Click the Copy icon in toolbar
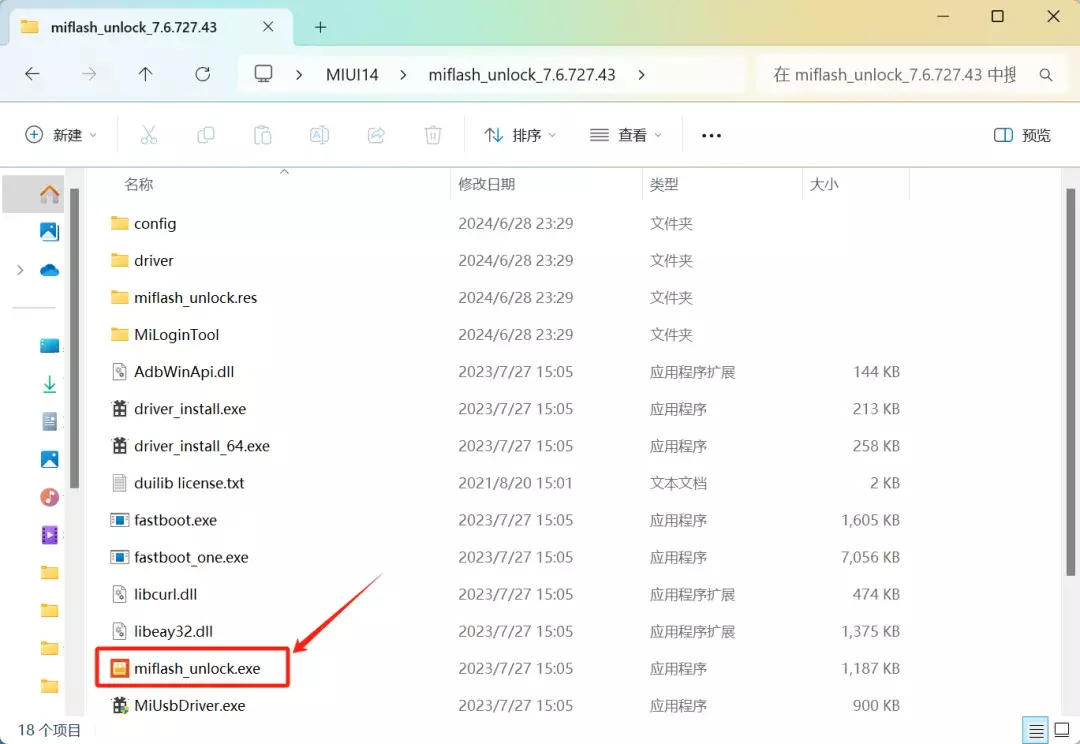Screen dimensions: 1080x744 (205, 135)
